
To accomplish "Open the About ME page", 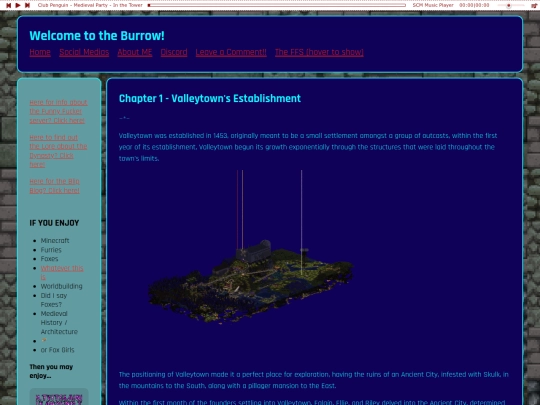I will point(135,52).
